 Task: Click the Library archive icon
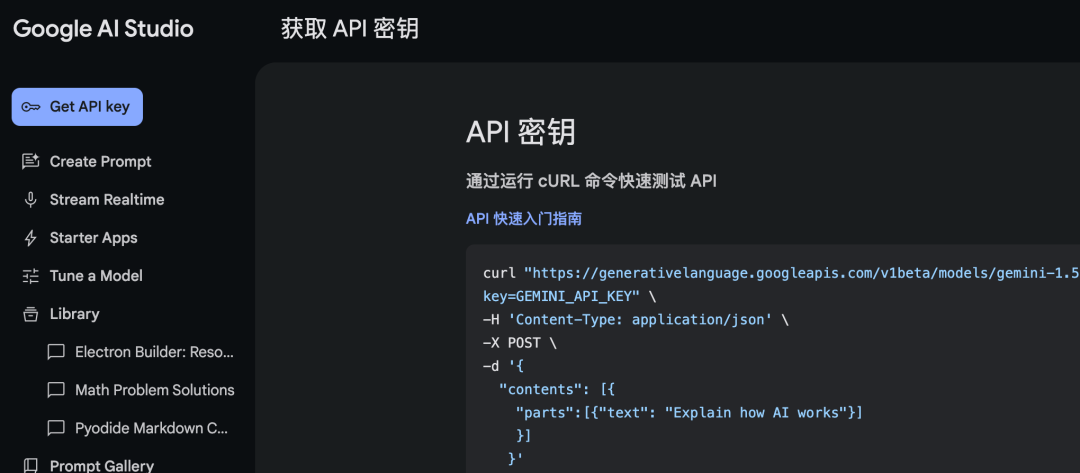(30, 314)
